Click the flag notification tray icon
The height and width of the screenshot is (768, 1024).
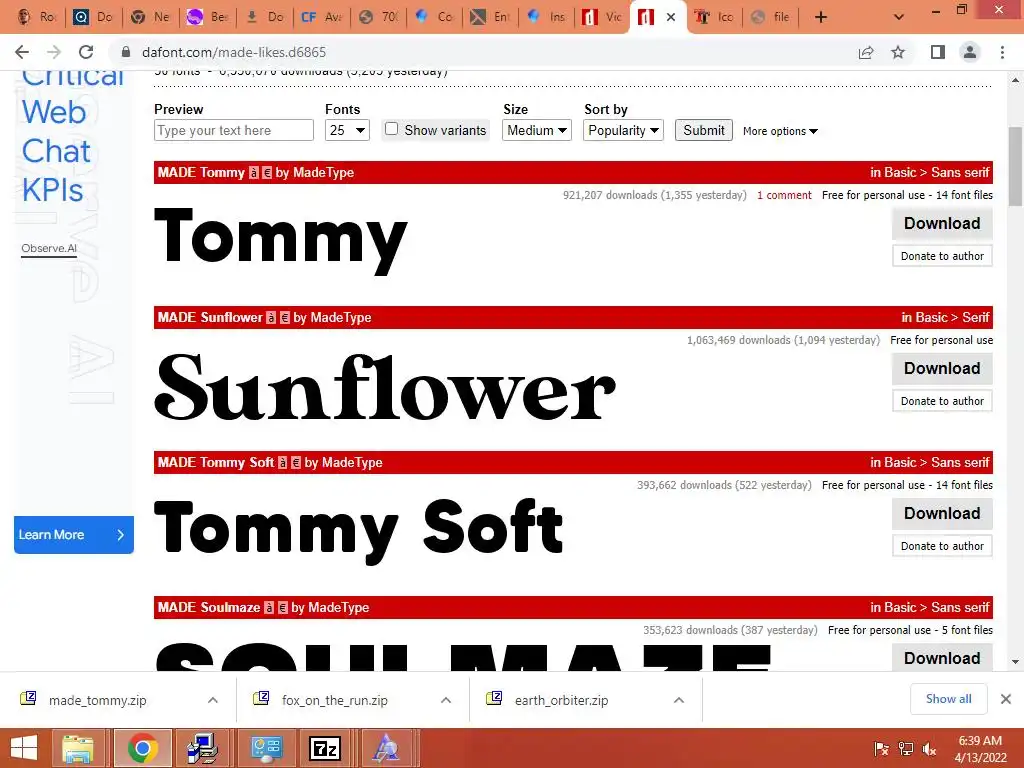pyautogui.click(x=881, y=749)
